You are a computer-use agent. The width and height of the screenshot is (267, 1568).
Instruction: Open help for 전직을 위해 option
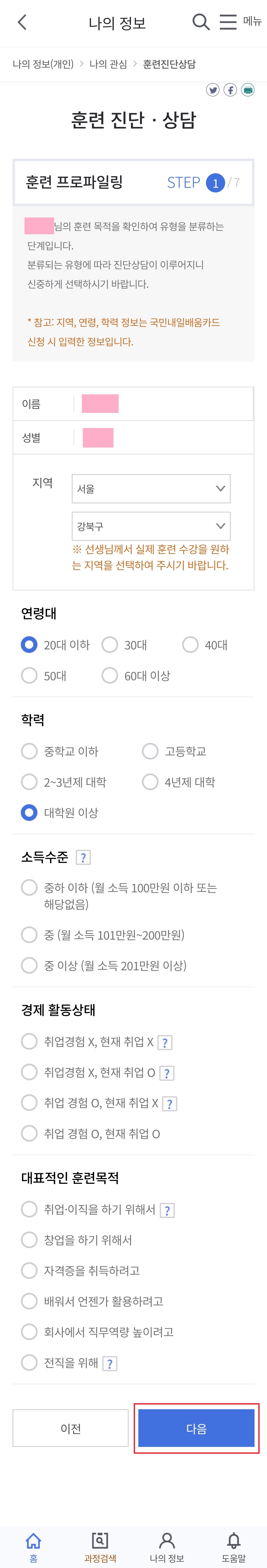pos(110,1363)
